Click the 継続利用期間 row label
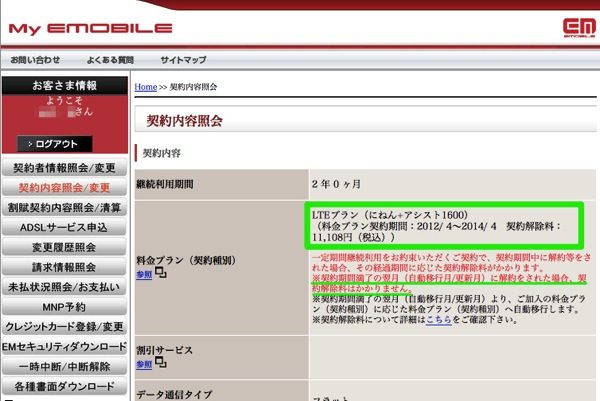This screenshot has height=401, width=600. pos(165,184)
